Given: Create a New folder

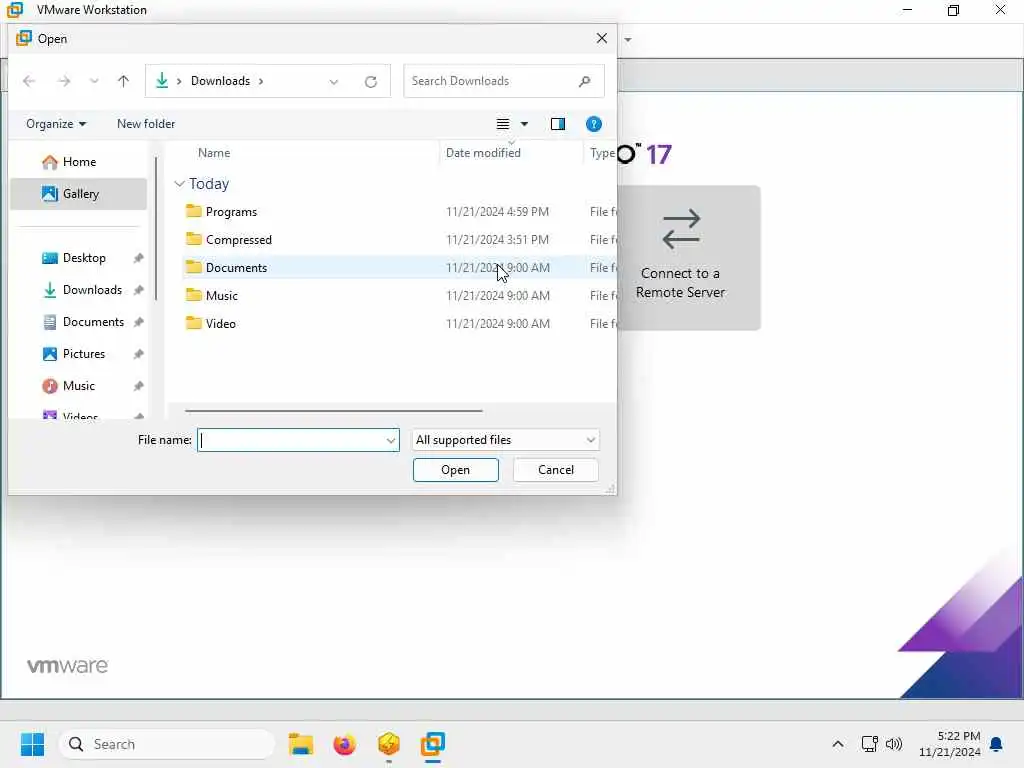Looking at the screenshot, I should point(146,123).
